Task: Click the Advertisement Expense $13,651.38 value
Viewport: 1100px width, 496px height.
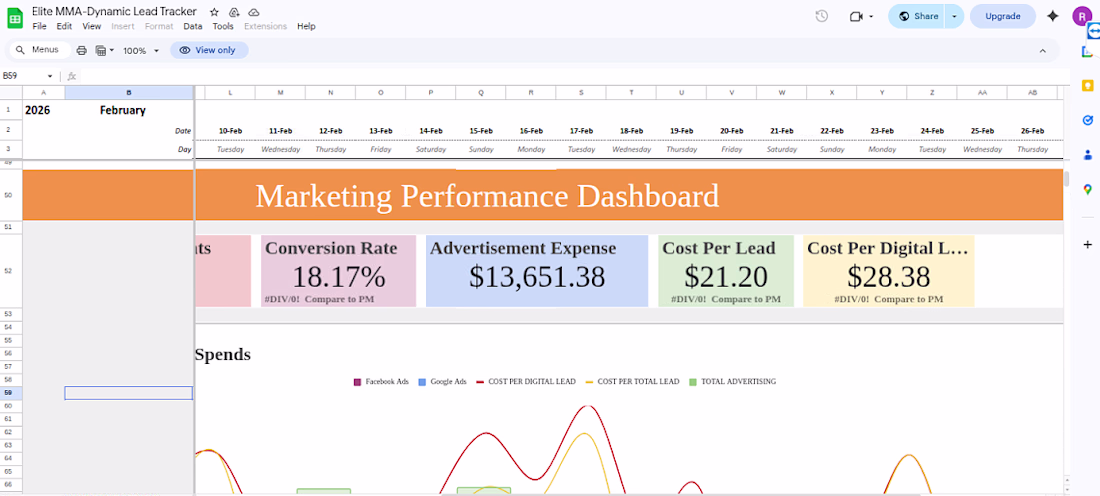Action: click(x=537, y=277)
